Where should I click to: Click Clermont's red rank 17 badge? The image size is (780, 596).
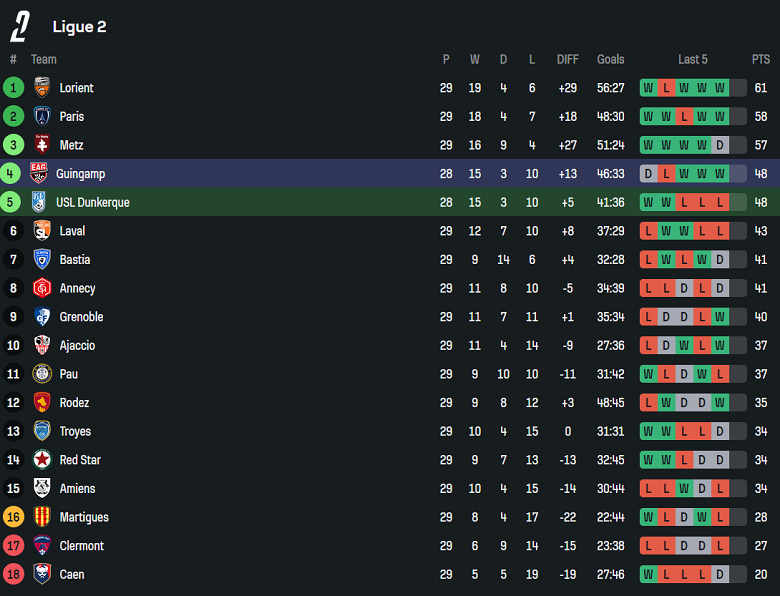click(13, 546)
